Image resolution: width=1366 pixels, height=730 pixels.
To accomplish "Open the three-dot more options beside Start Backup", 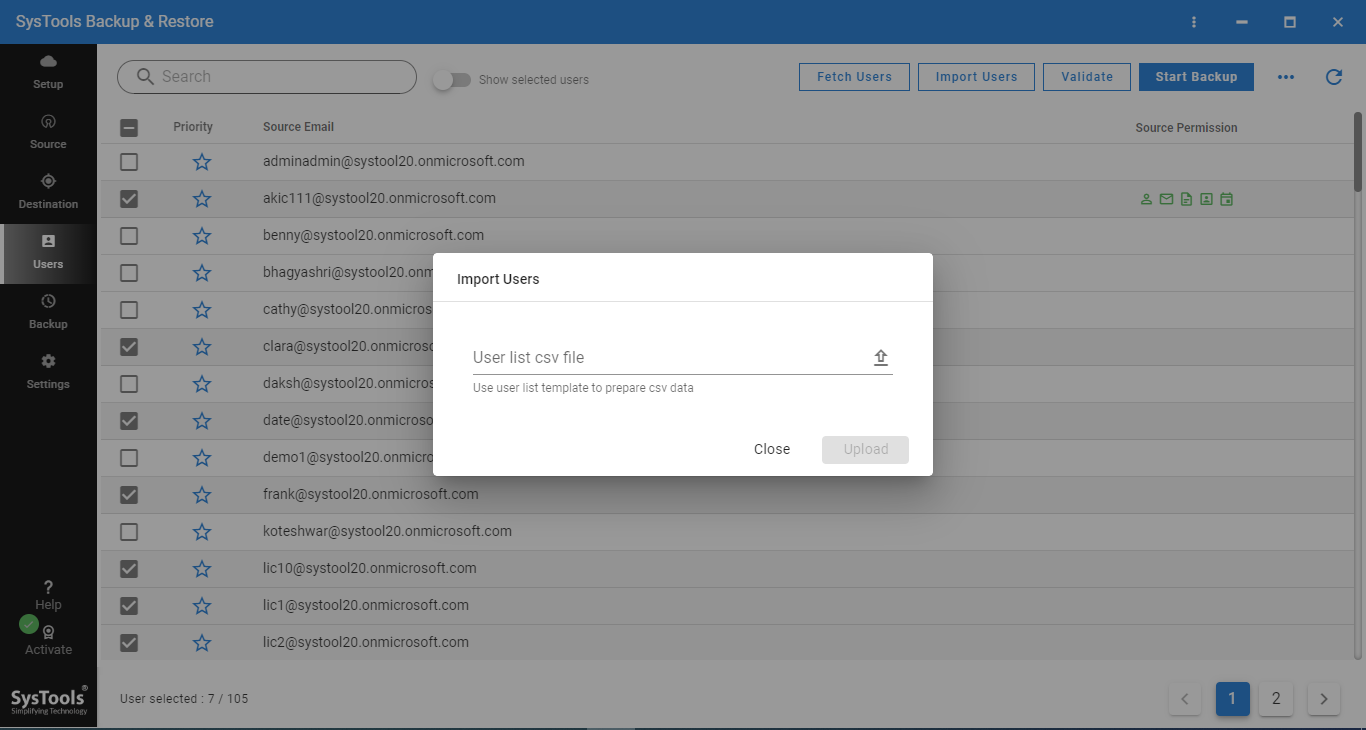I will [1286, 77].
